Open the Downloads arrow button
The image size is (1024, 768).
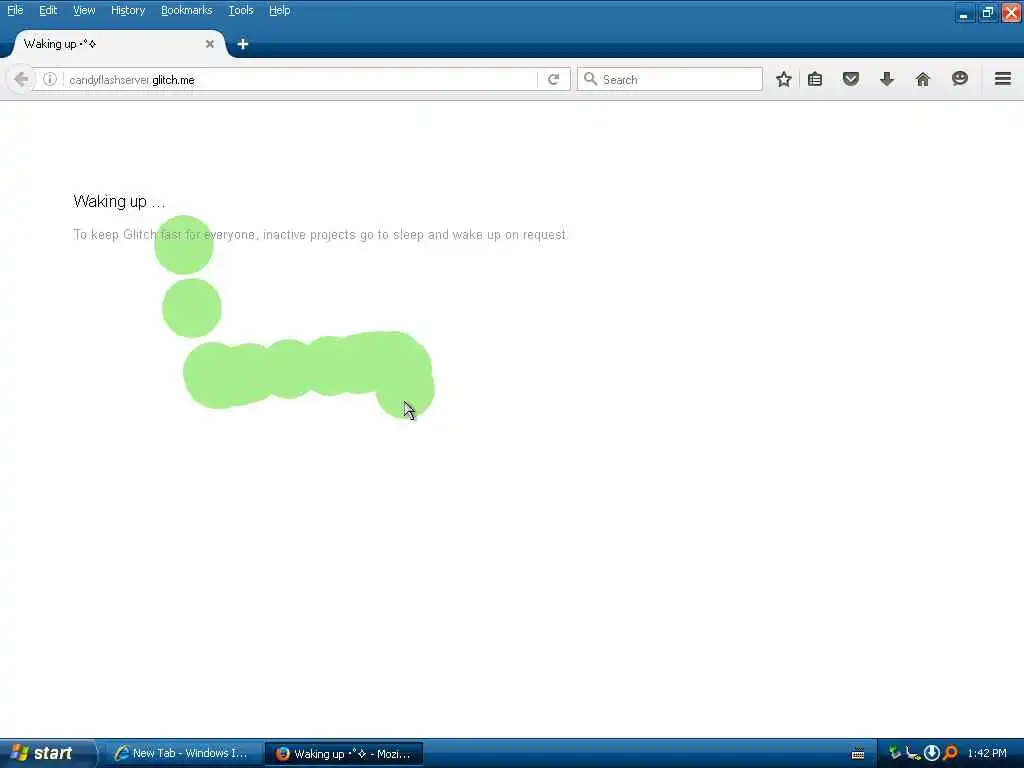[887, 80]
